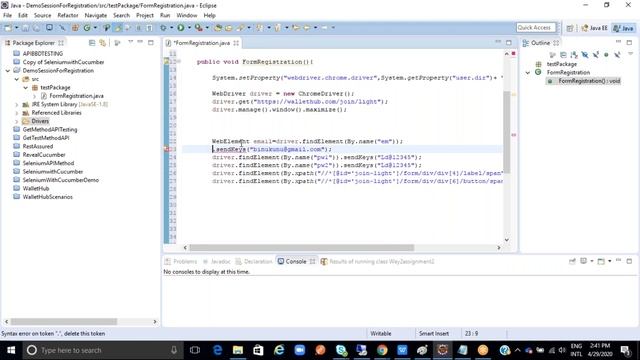Click the green Run button icon

180,28
